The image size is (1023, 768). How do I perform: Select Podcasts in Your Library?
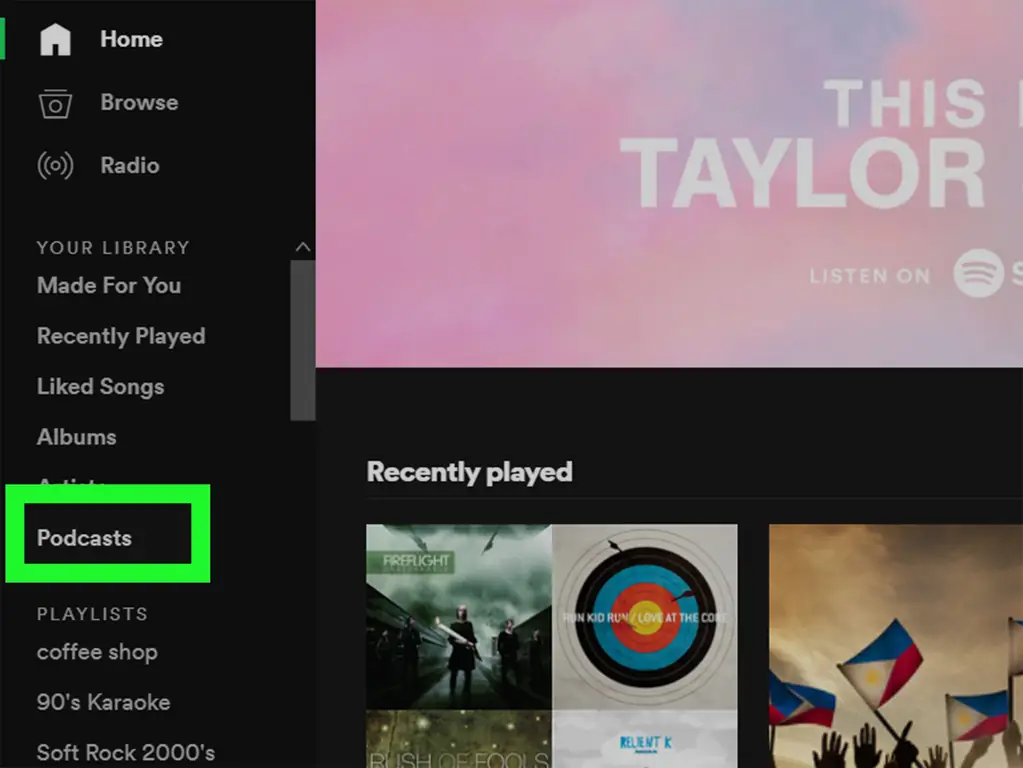84,538
